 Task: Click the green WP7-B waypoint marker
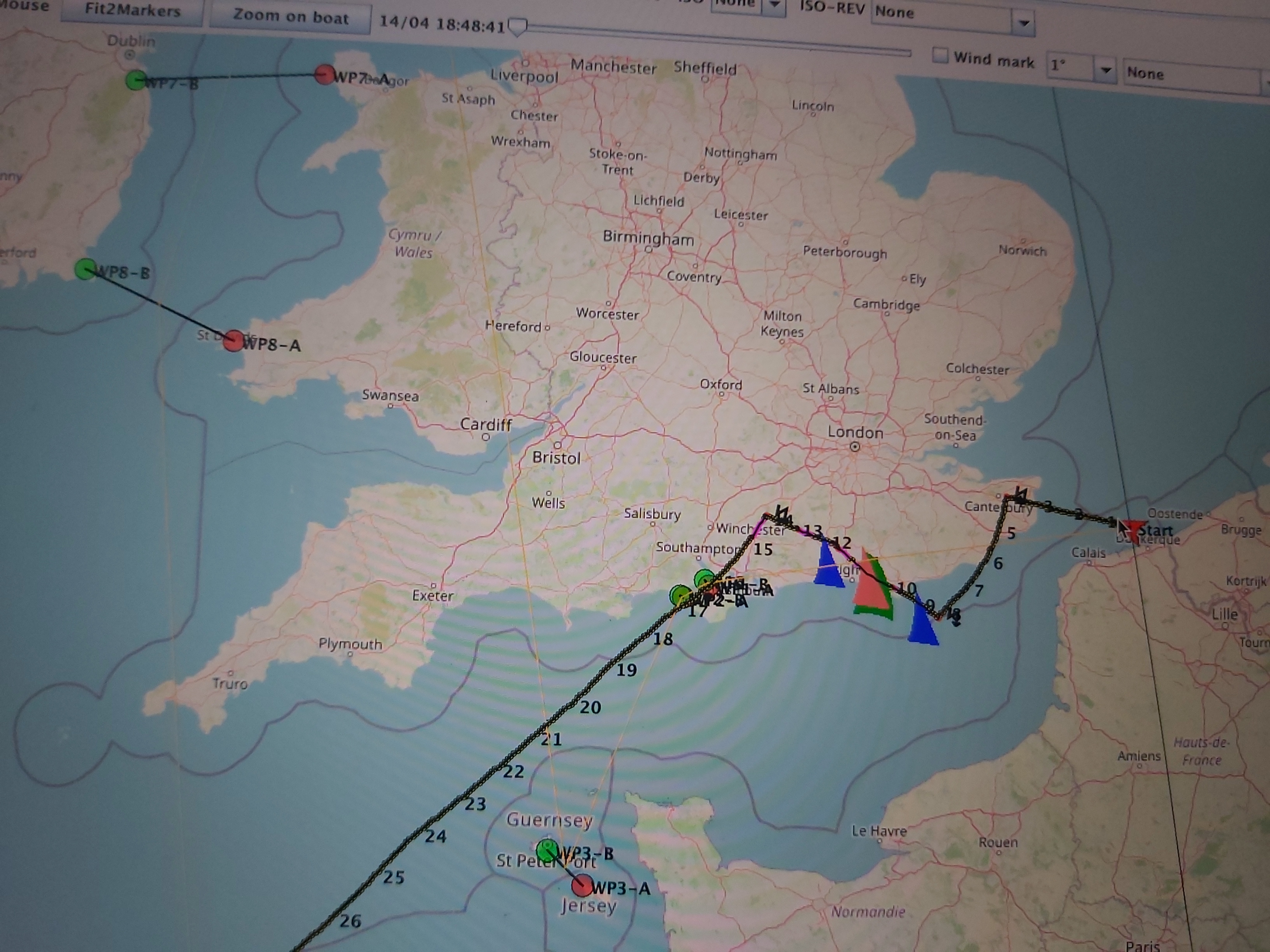[135, 80]
